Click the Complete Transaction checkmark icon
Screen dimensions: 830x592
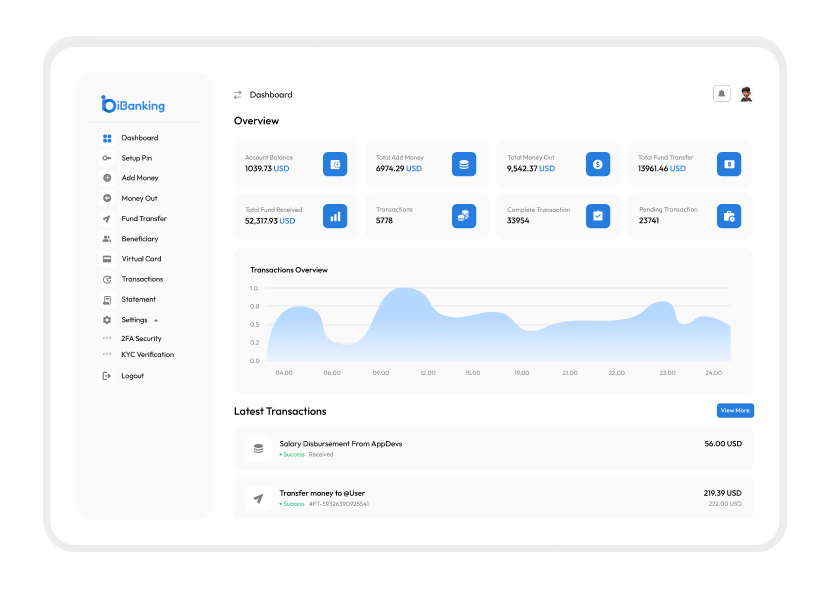[598, 215]
